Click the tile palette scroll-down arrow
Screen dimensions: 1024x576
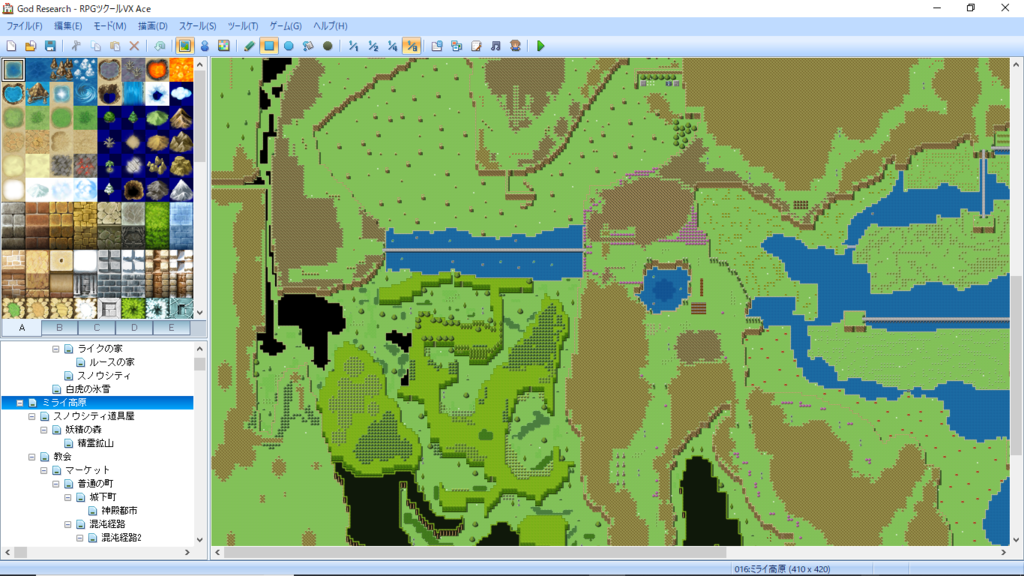tap(200, 313)
